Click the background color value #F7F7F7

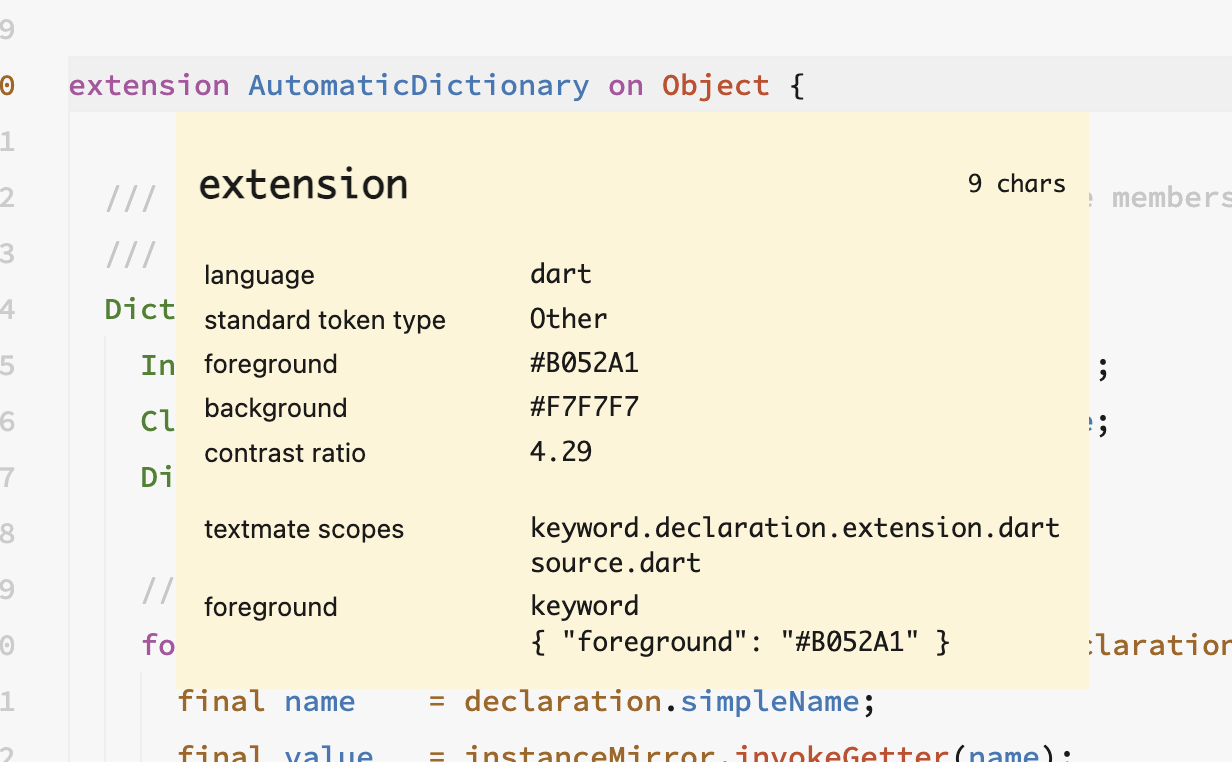tap(585, 407)
